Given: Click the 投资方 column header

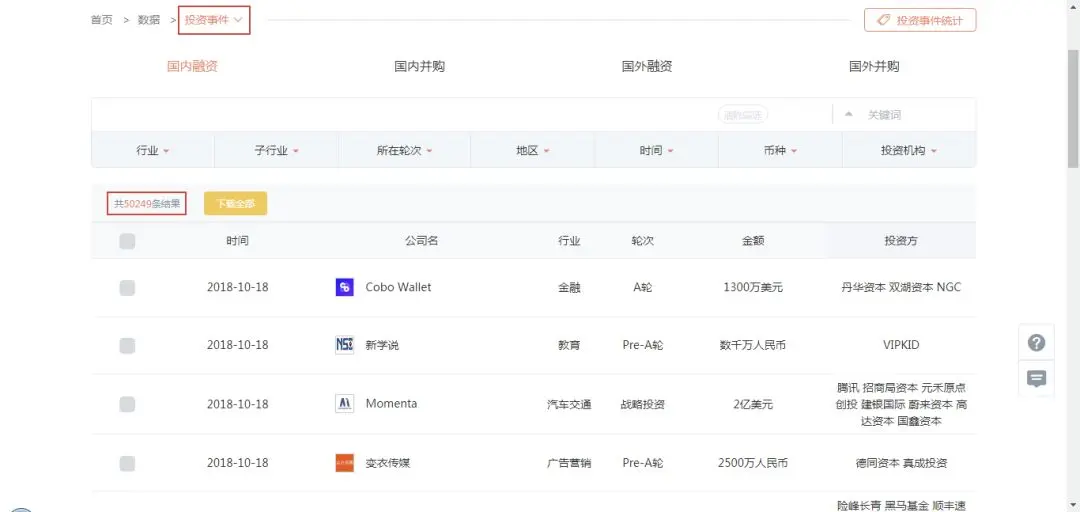Looking at the screenshot, I should (901, 241).
